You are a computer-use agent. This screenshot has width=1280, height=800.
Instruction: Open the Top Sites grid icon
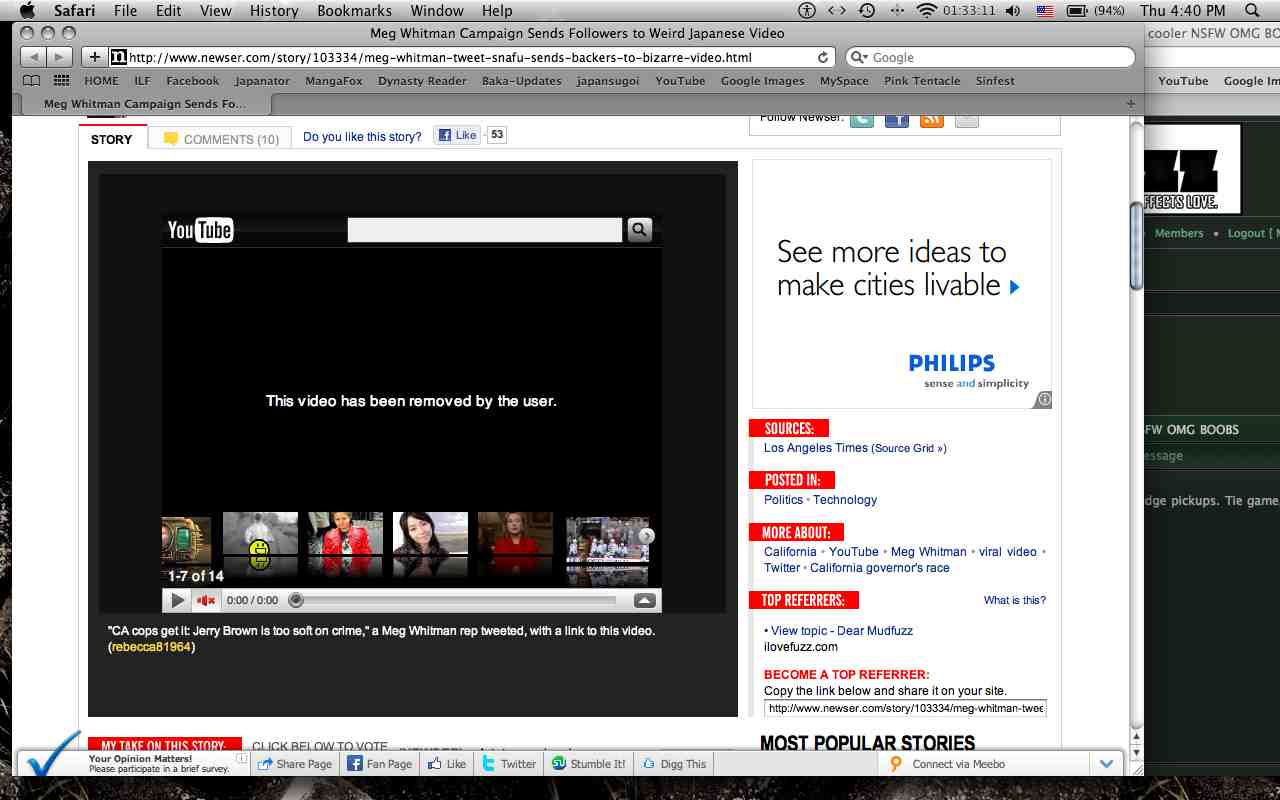(61, 81)
